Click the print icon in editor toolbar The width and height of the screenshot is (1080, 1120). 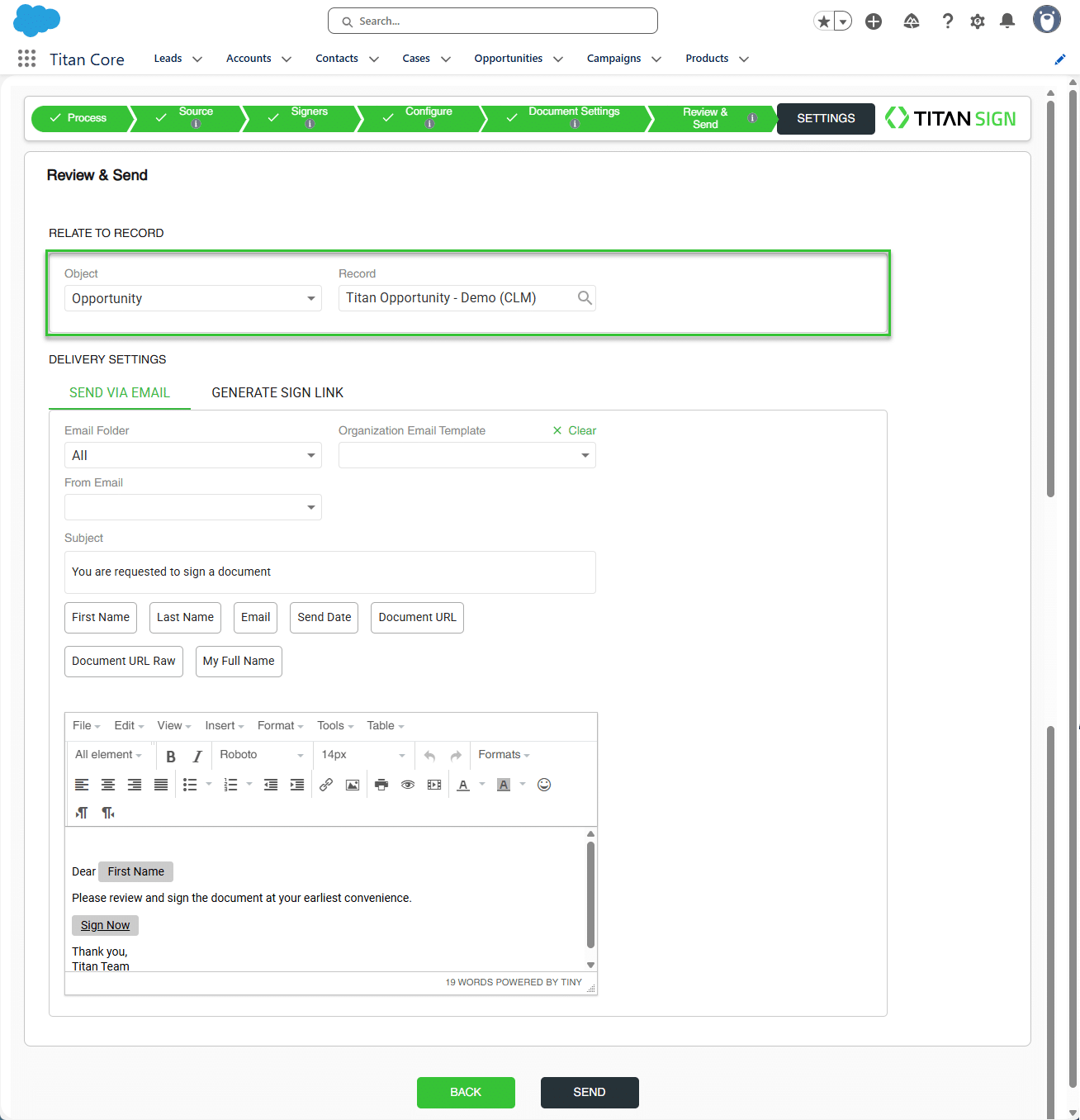pyautogui.click(x=381, y=785)
